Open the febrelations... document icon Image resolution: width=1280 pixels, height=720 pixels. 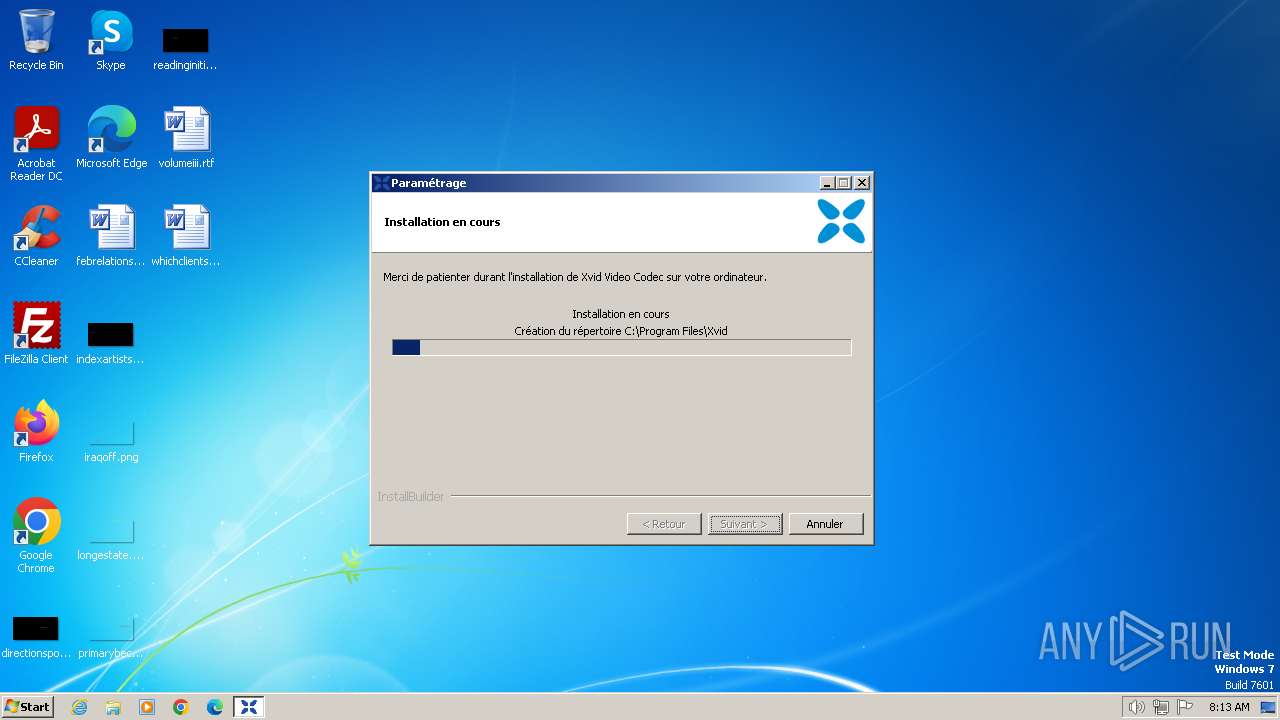point(111,235)
